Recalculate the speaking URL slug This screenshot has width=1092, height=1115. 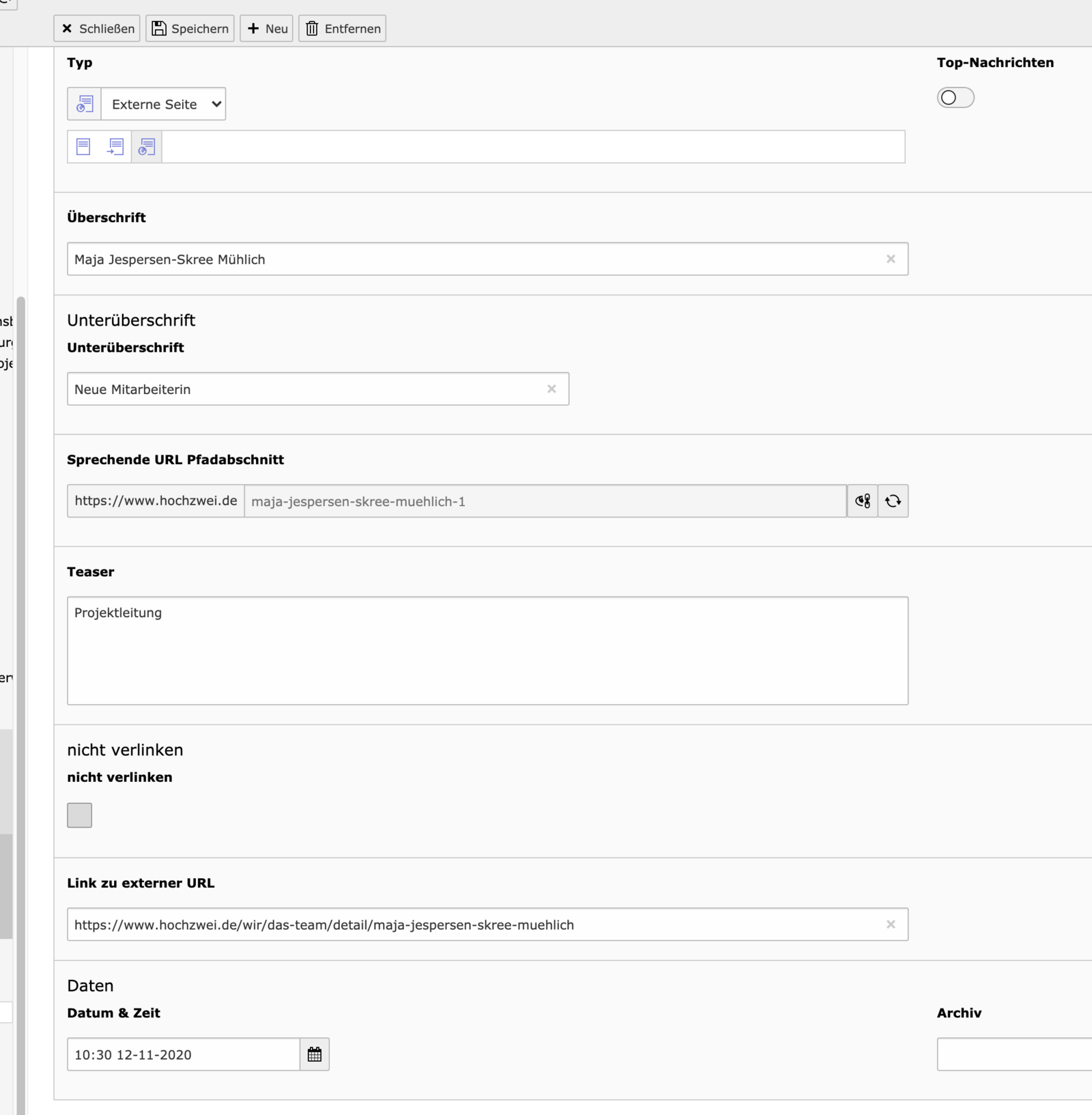(893, 501)
